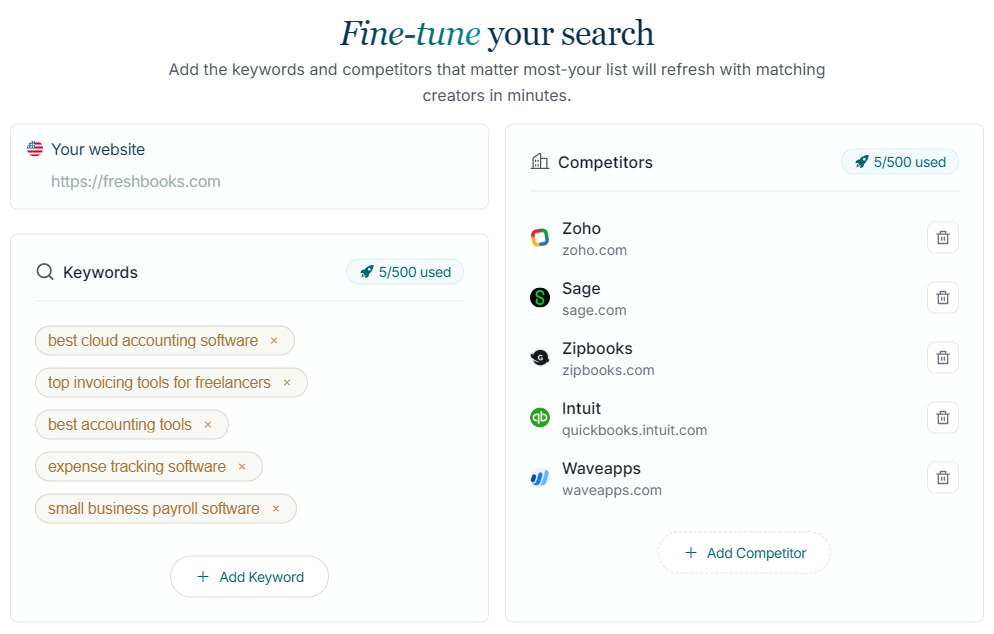Screen dimensions: 994x634
Task: Remove Waveapps with the trash icon
Action: (x=942, y=478)
